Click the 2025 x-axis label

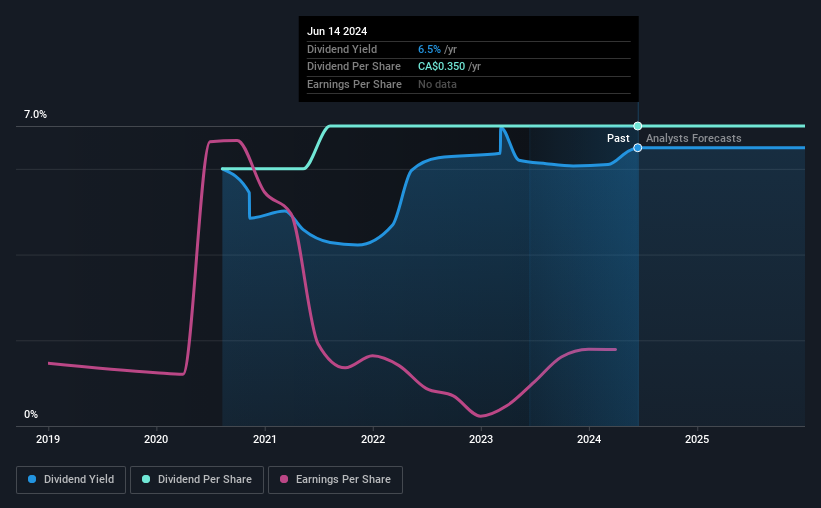tap(697, 439)
